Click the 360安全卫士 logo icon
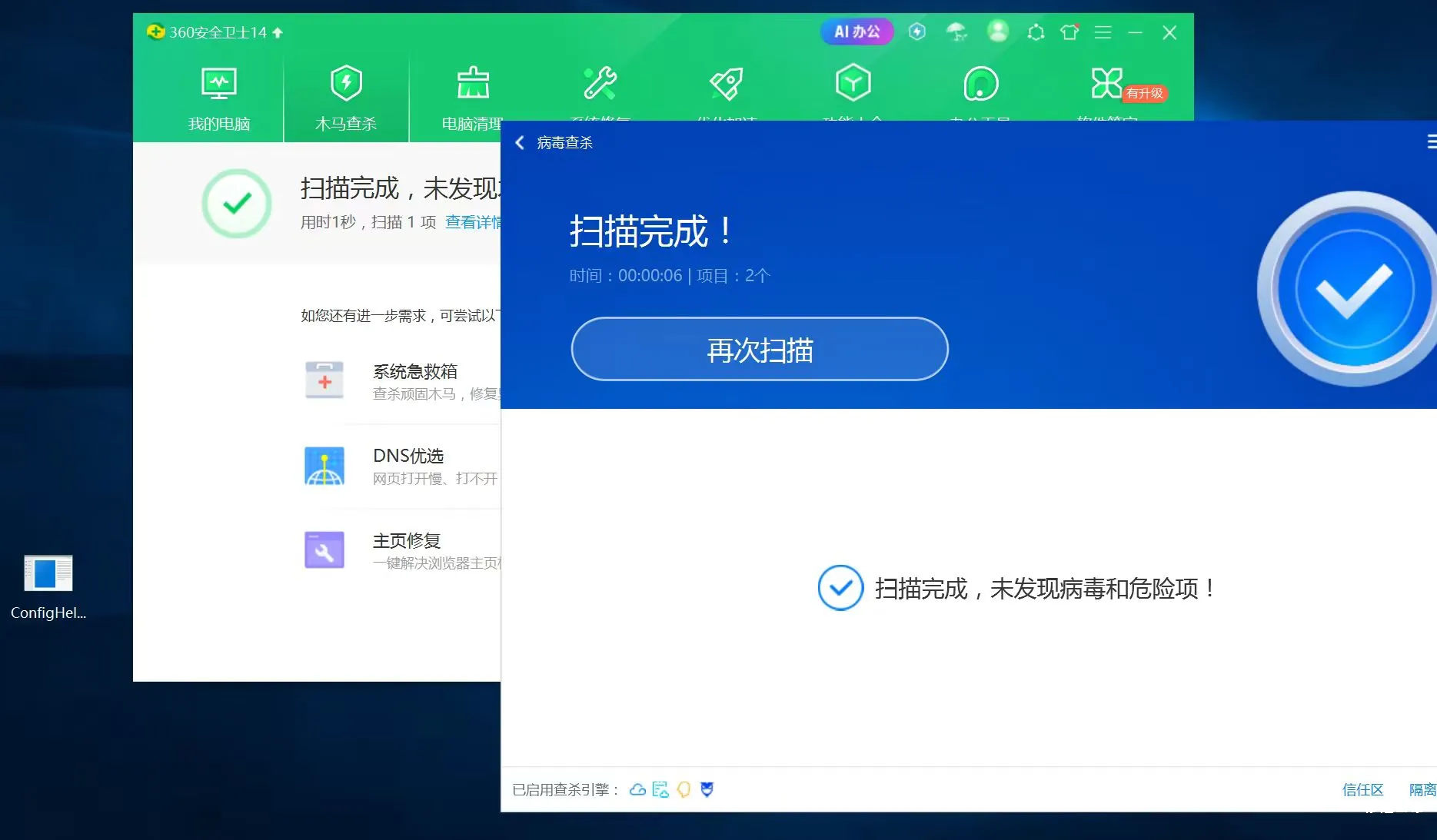 click(155, 32)
